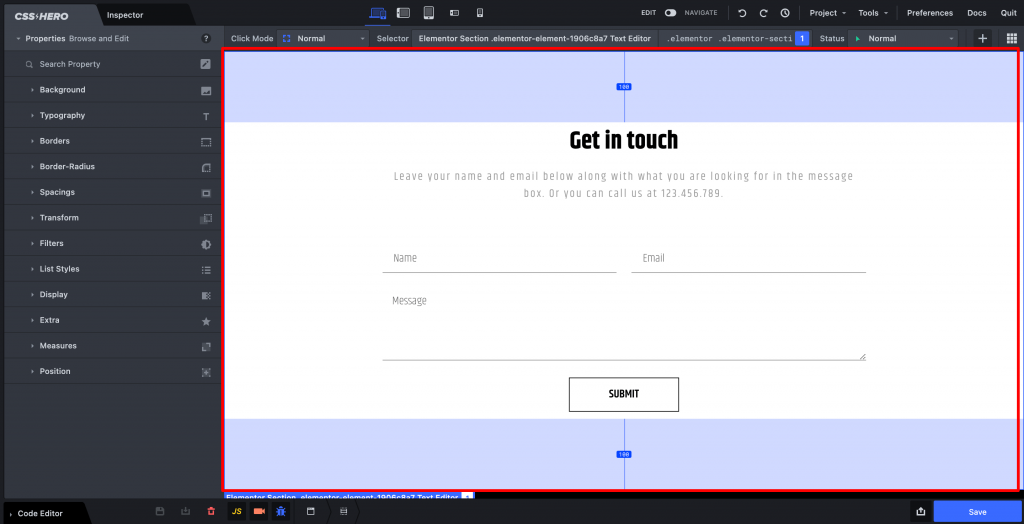
Task: Expand Border-Radius properties
Action: (112, 167)
